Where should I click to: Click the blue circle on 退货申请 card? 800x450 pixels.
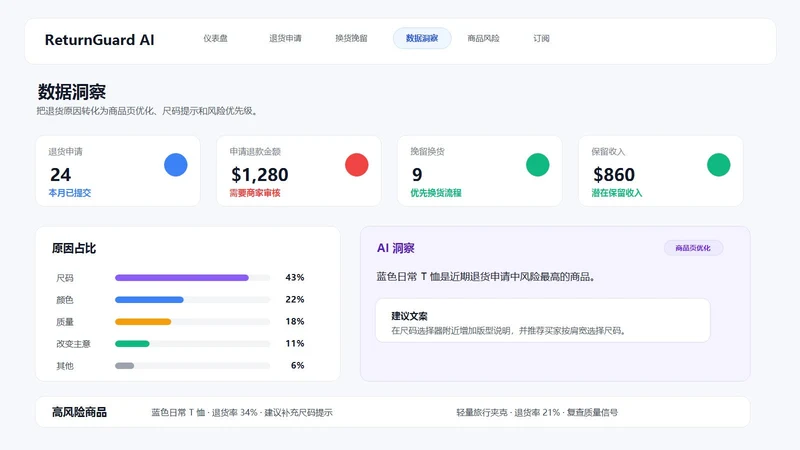(176, 165)
